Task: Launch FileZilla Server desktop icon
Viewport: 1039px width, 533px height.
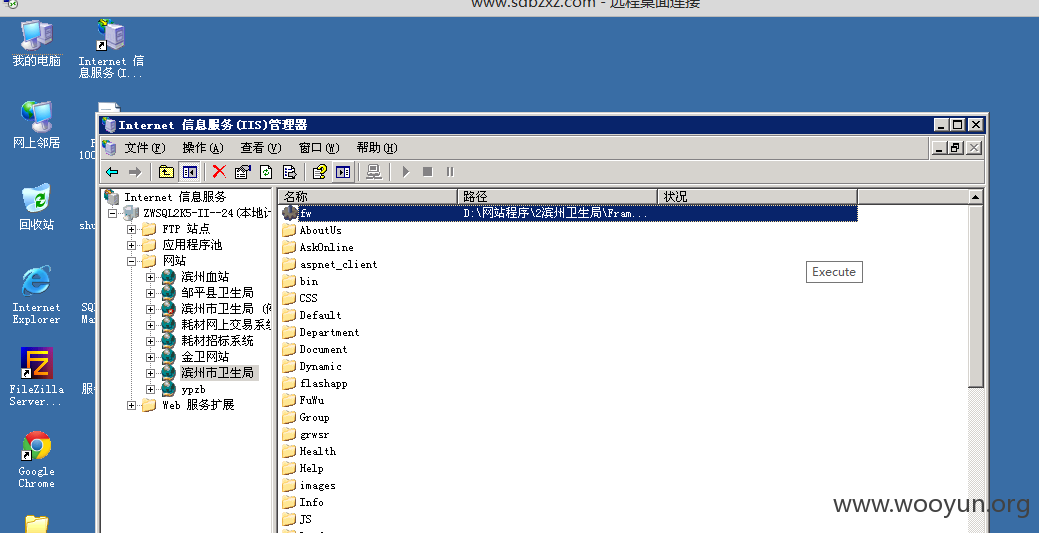Action: [x=36, y=377]
